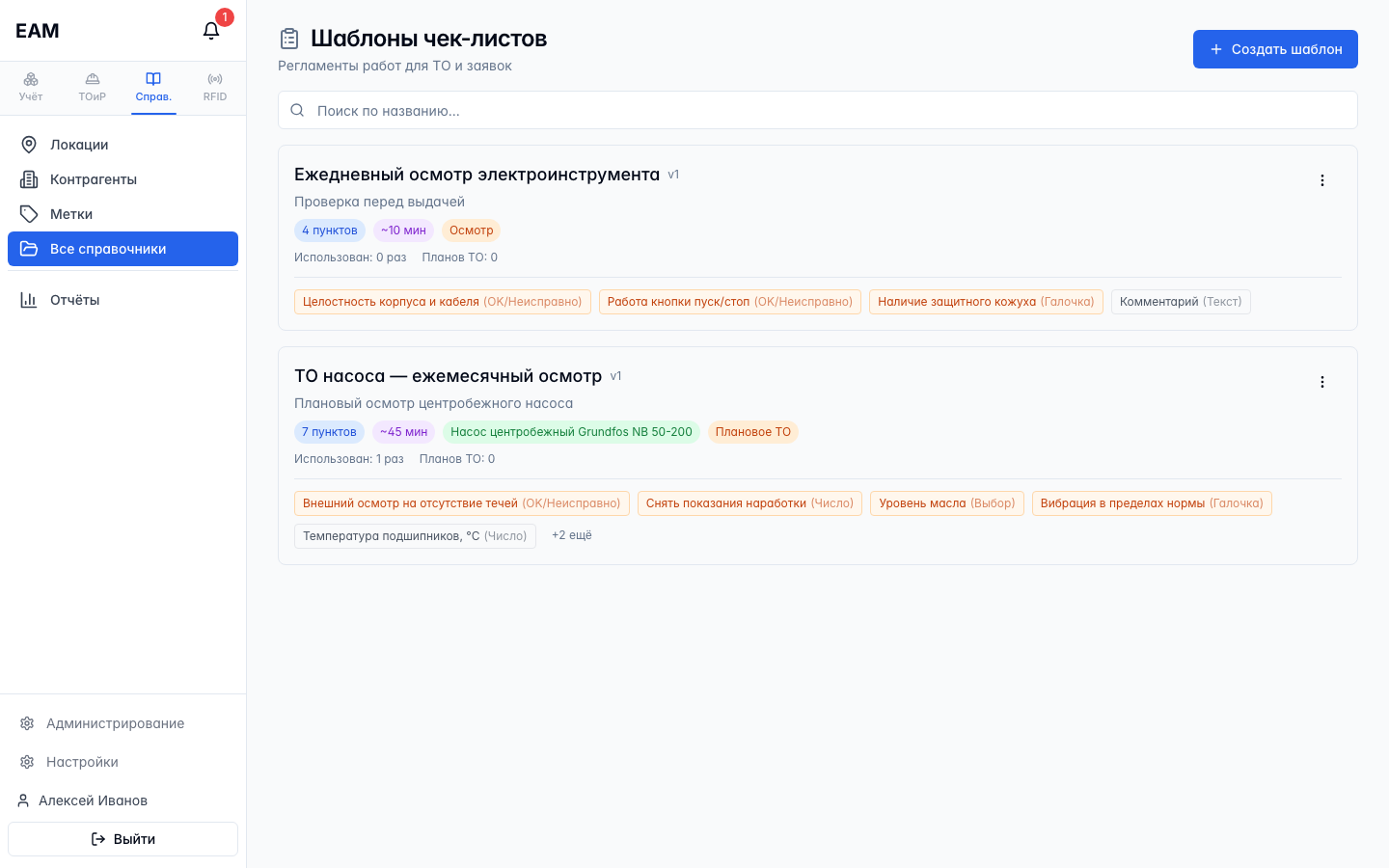Open Локации from the sidebar
Viewport: 1389px width, 868px height.
point(123,145)
